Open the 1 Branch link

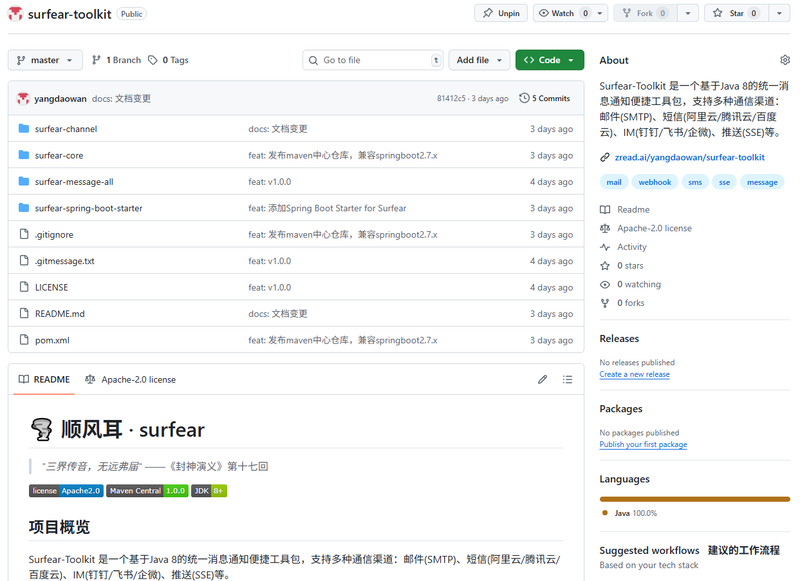coord(116,60)
